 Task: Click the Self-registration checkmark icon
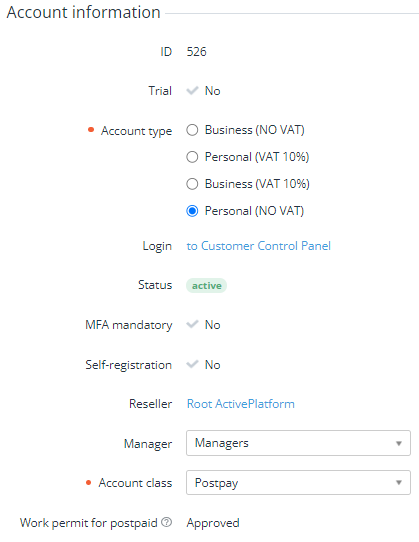pos(192,364)
